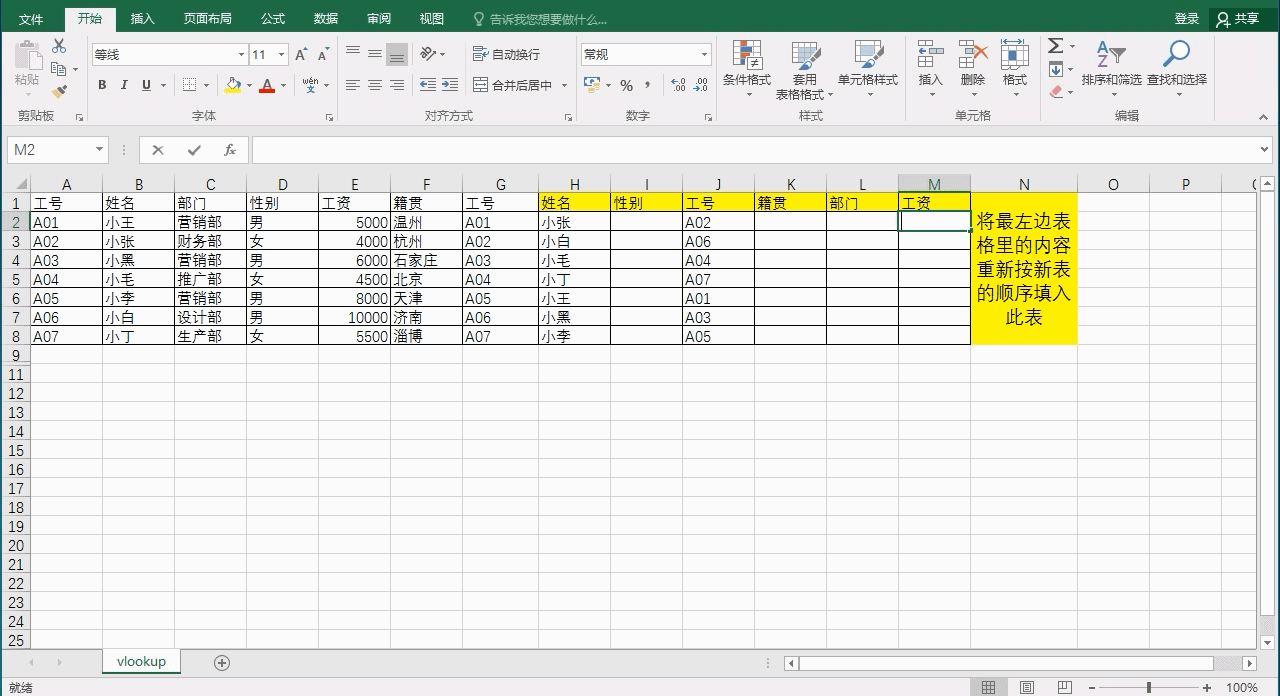Decrease decimal places
Viewport: 1280px width, 696px height.
702,85
